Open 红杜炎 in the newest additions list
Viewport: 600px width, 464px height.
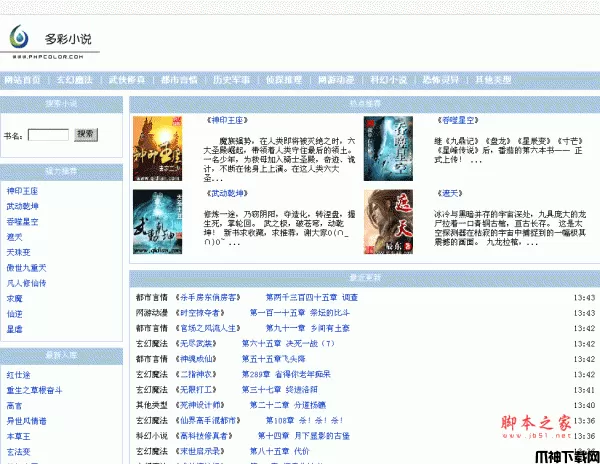(x=19, y=374)
